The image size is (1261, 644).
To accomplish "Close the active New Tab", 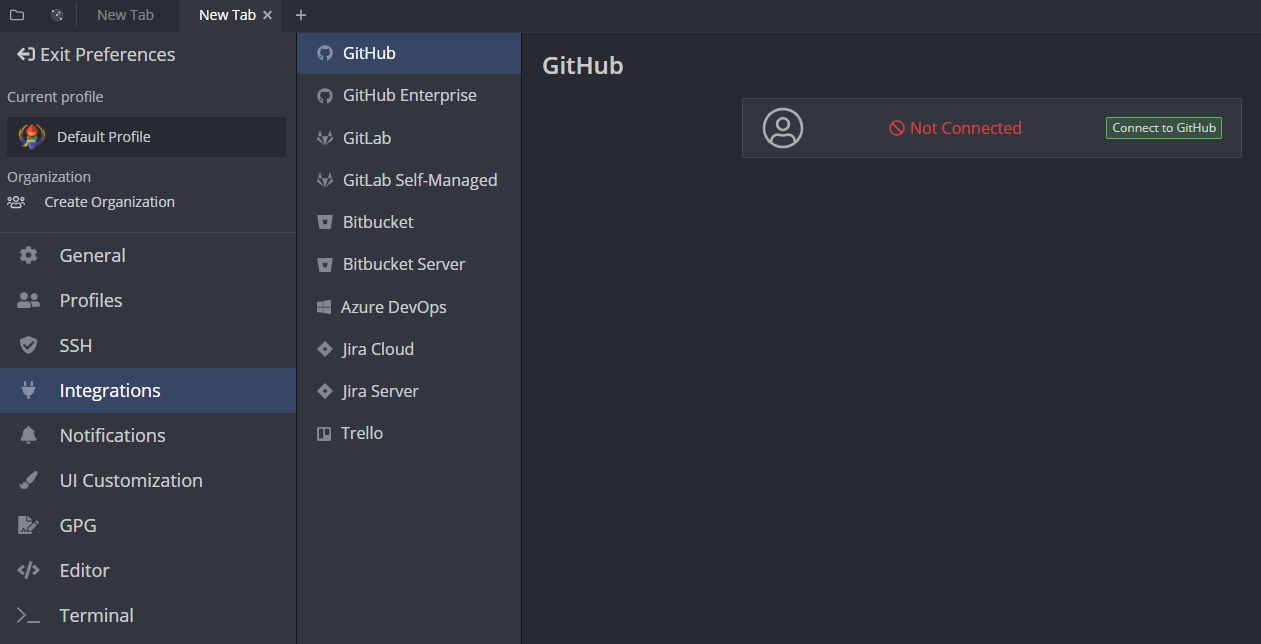I will tap(267, 15).
